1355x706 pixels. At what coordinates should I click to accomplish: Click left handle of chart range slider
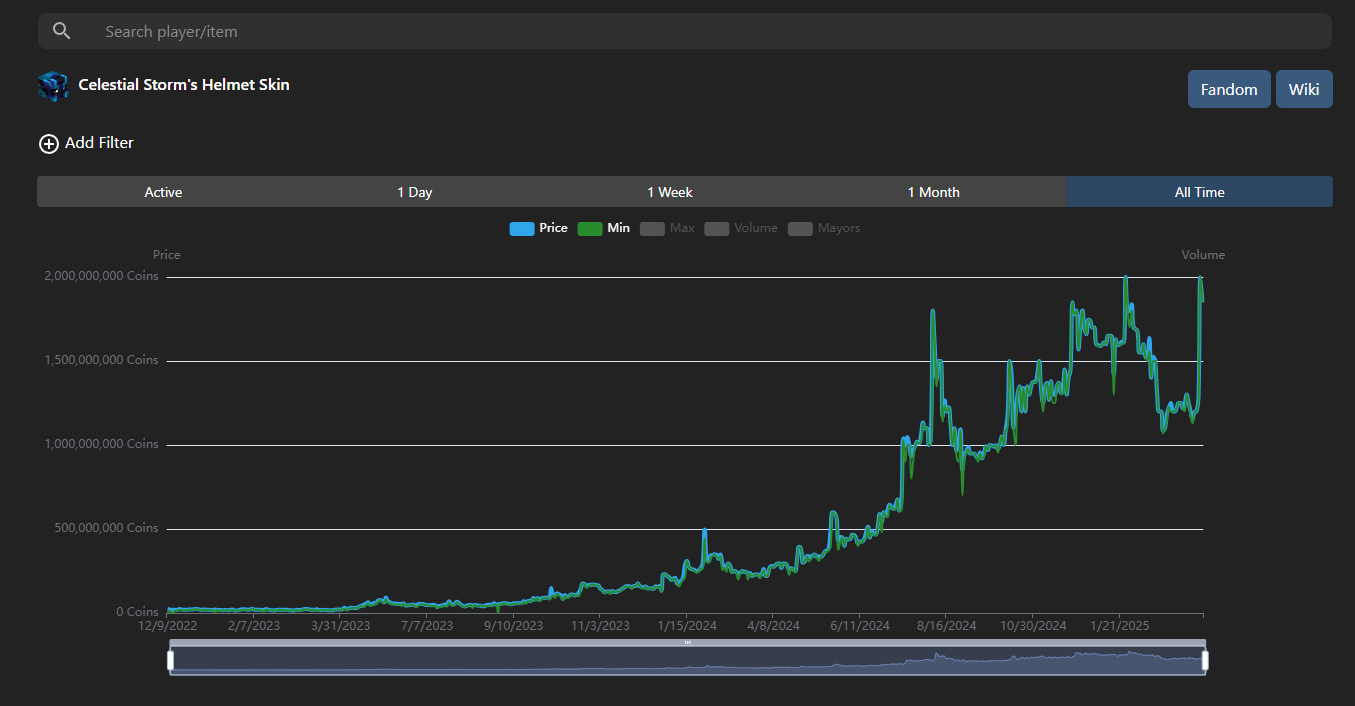(x=170, y=660)
